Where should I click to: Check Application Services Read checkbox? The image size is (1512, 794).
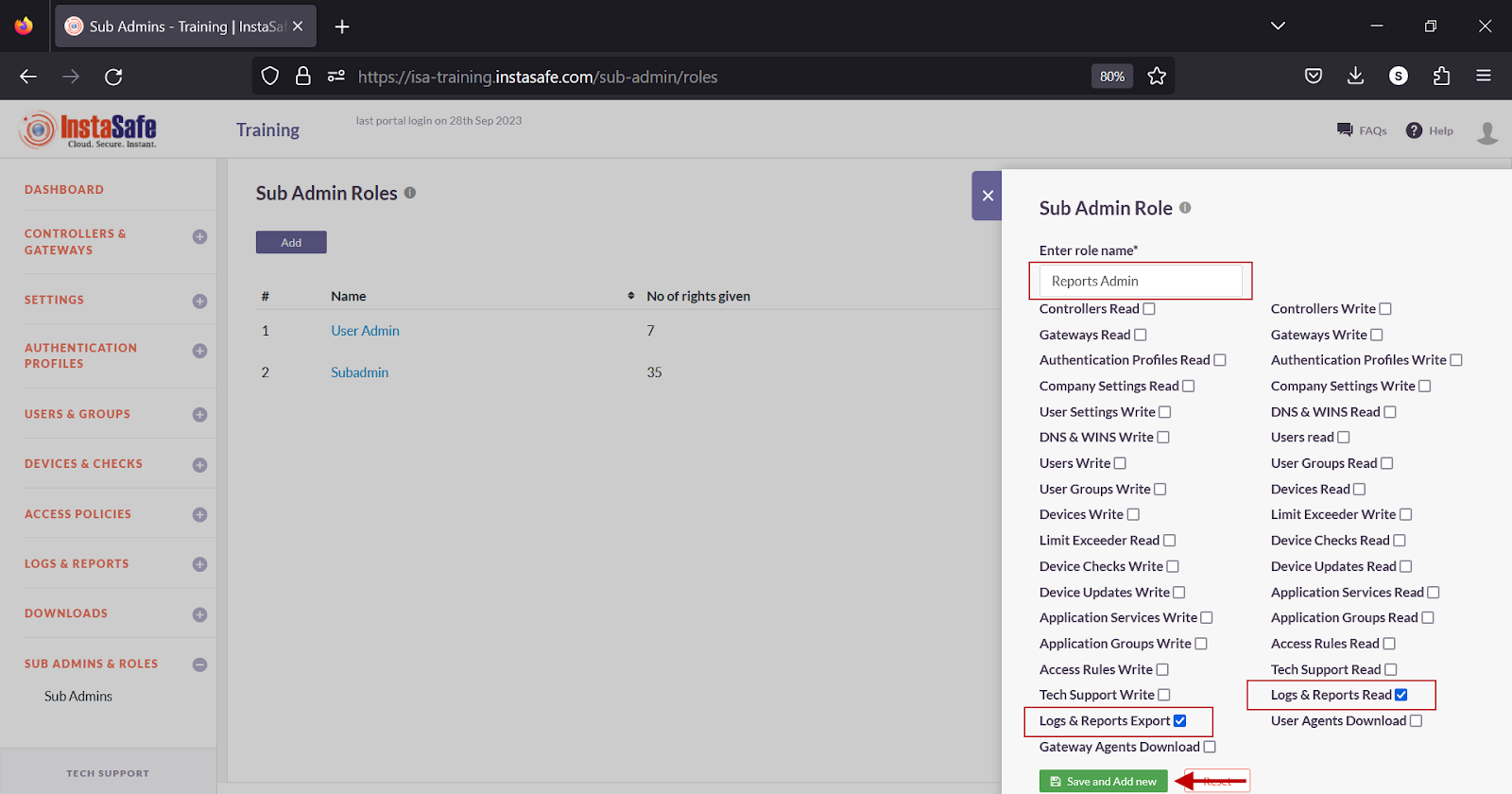tap(1434, 593)
